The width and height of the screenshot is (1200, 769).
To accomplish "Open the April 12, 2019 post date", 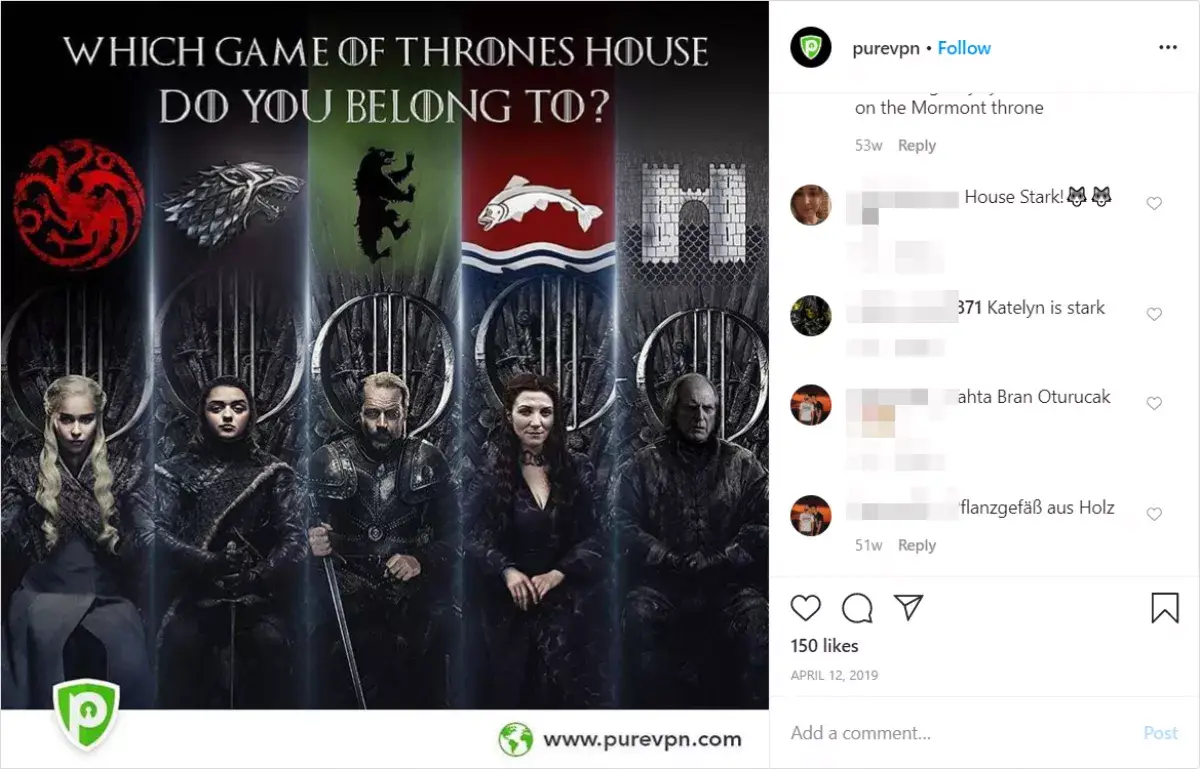I will (x=834, y=676).
